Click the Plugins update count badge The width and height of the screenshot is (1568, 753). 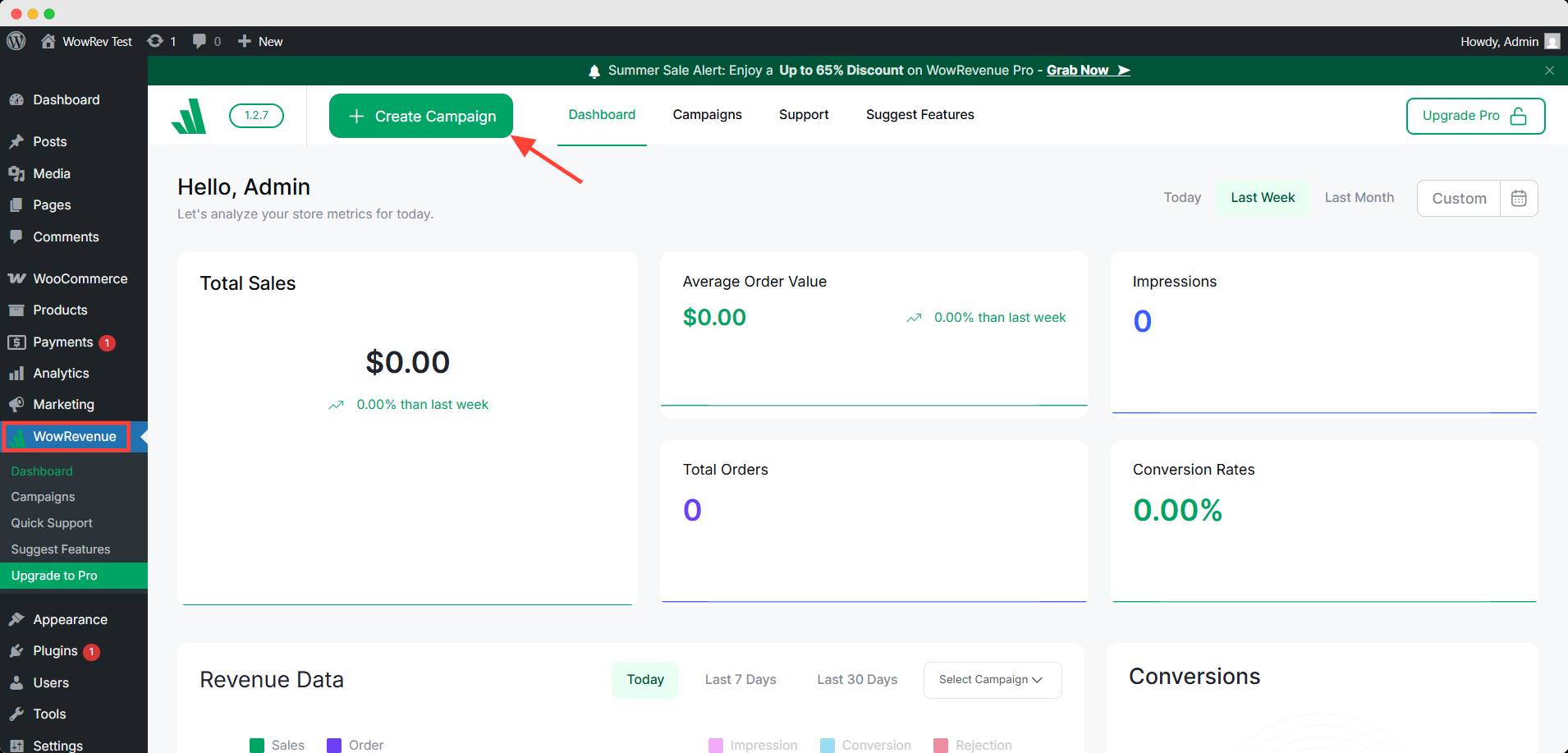(x=91, y=651)
